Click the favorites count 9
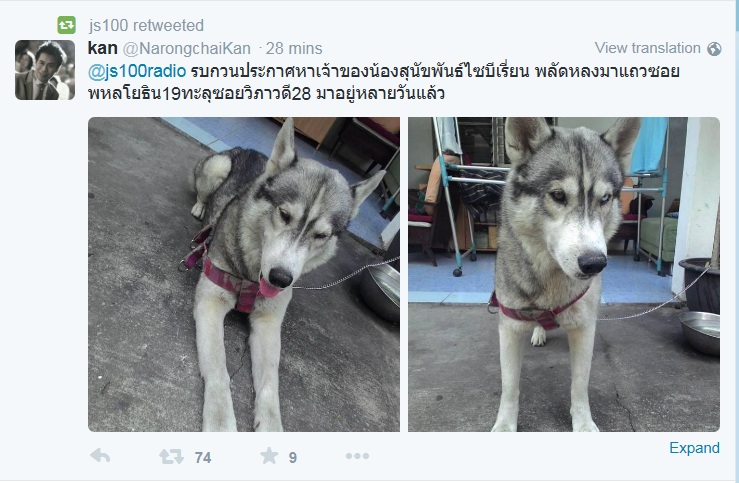Screen dimensions: 739x483 click(x=293, y=458)
